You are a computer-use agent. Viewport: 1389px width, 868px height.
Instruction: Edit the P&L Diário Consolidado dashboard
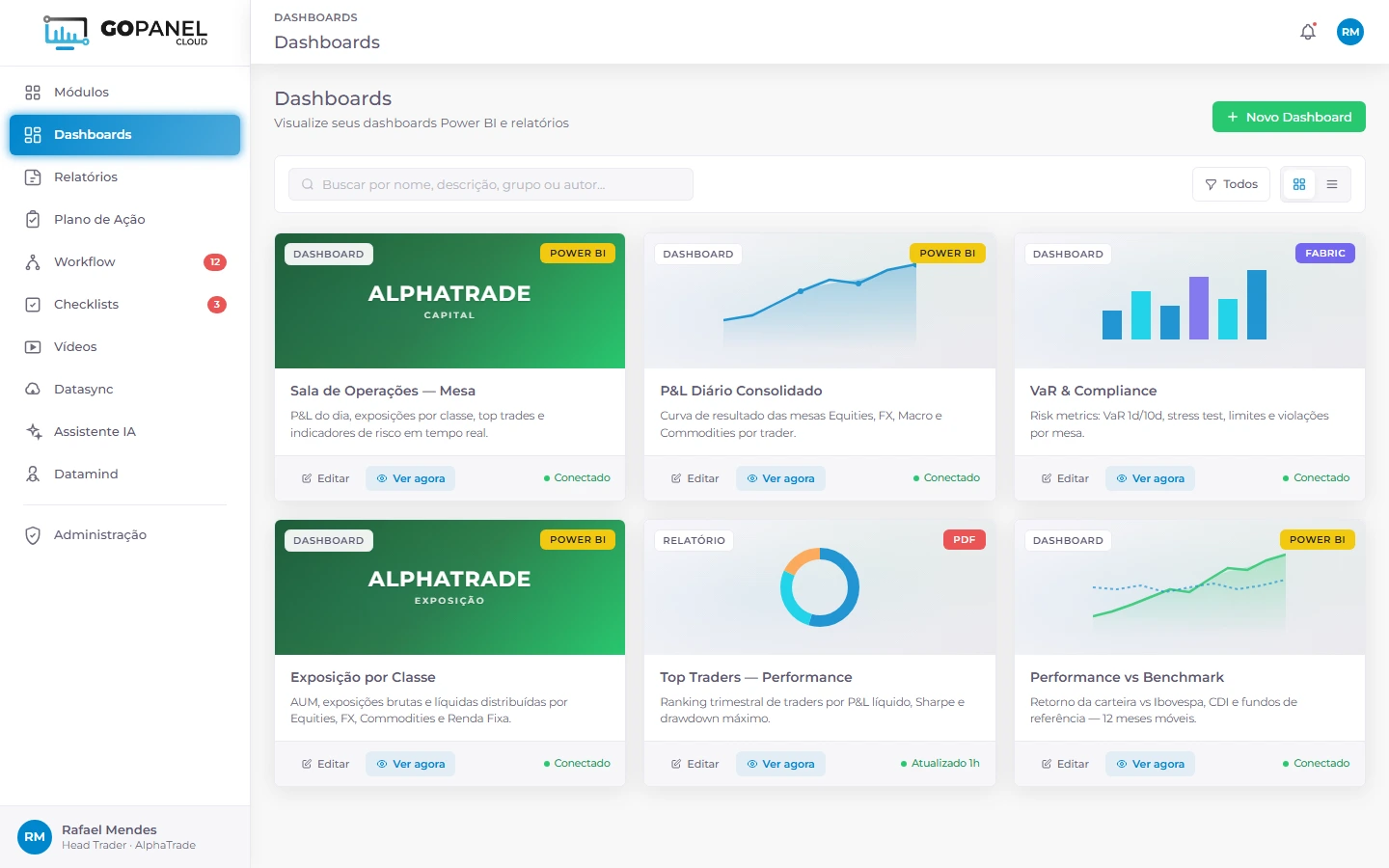[694, 478]
